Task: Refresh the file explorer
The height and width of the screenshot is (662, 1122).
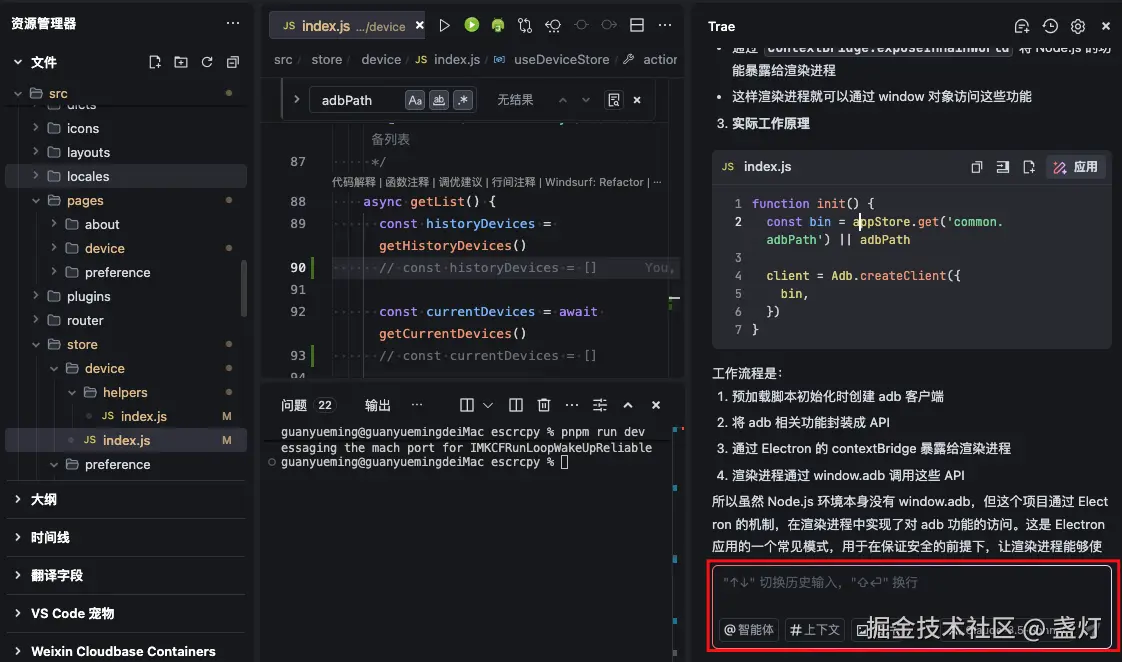Action: point(207,62)
